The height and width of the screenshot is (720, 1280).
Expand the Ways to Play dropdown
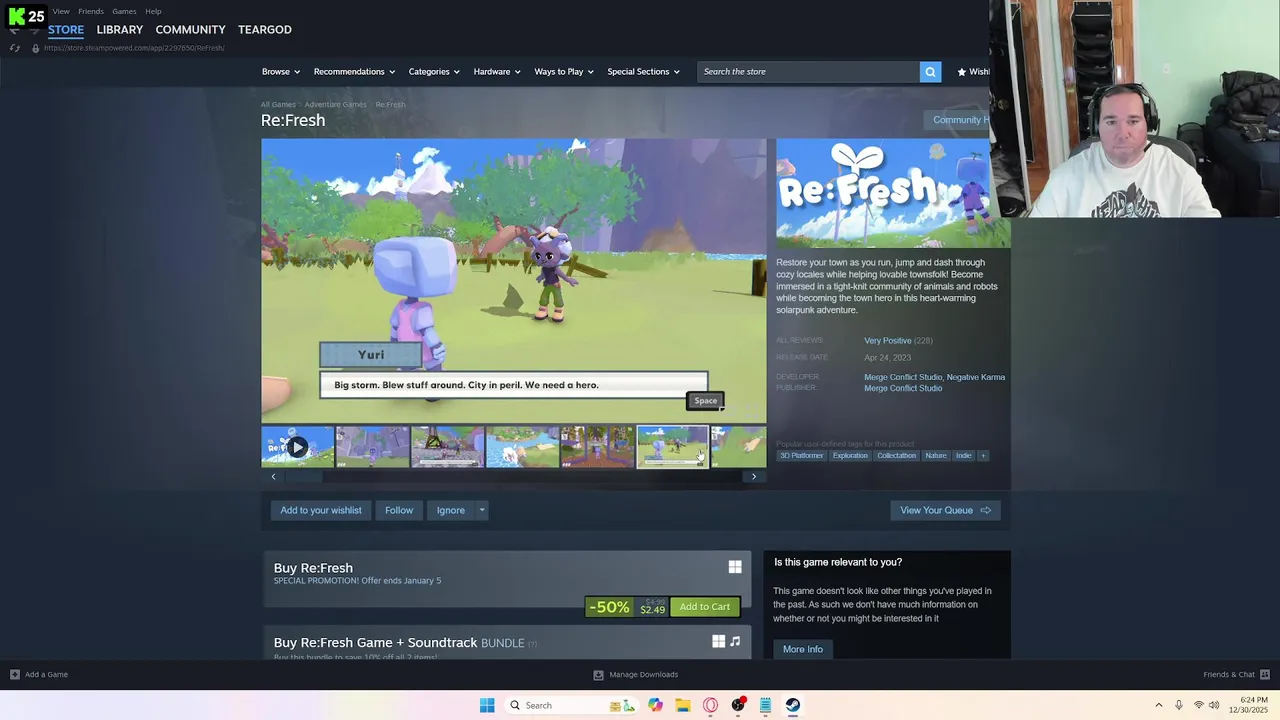pyautogui.click(x=564, y=72)
